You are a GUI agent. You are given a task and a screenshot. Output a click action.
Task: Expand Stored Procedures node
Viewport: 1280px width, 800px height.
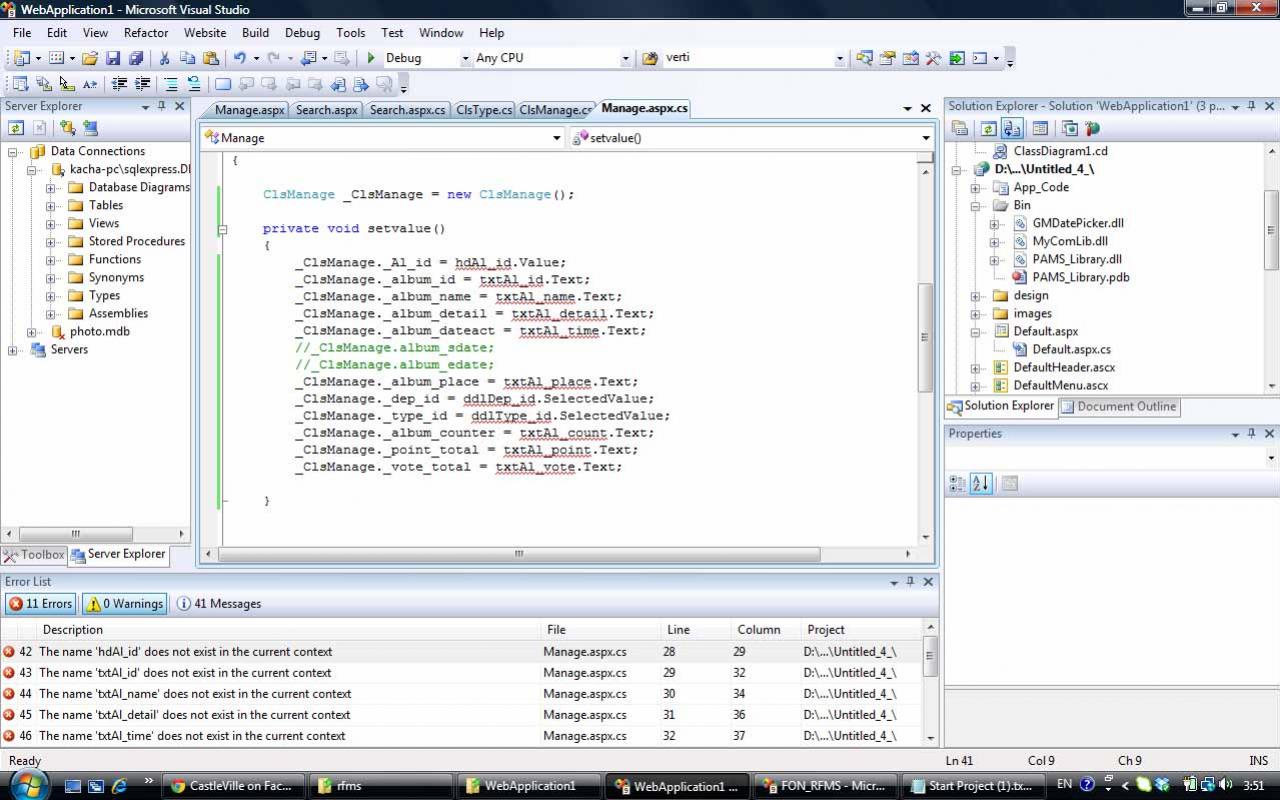(50, 241)
